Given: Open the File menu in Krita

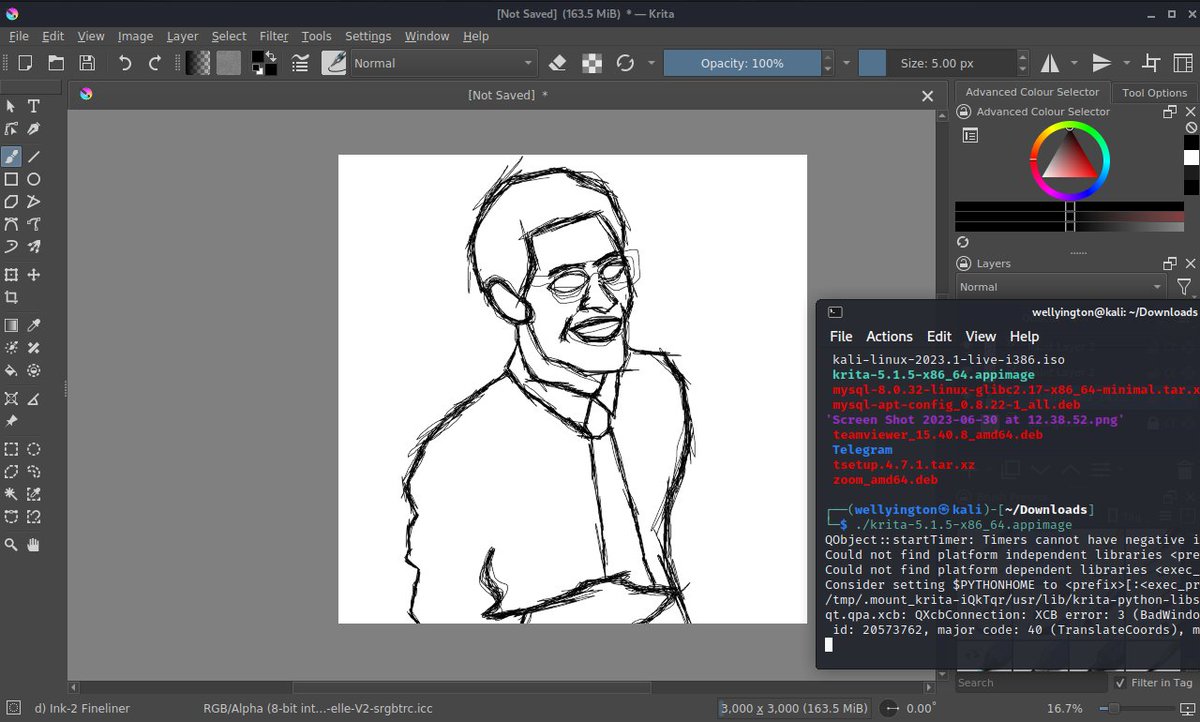Looking at the screenshot, I should (x=19, y=36).
